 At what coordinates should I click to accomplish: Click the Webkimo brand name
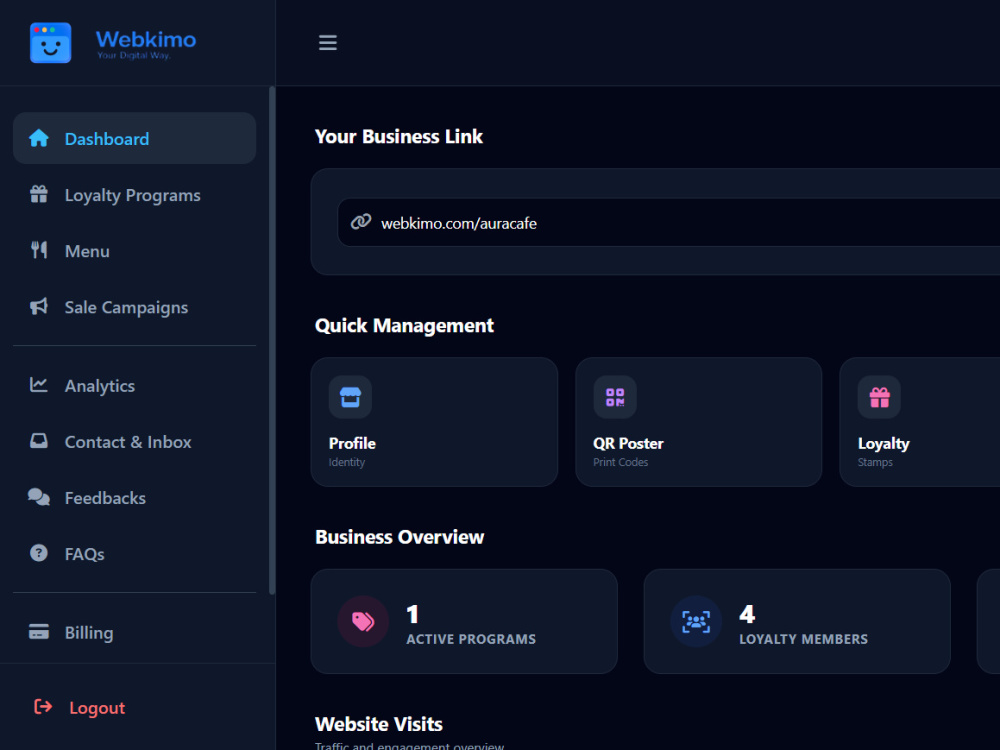click(x=146, y=39)
